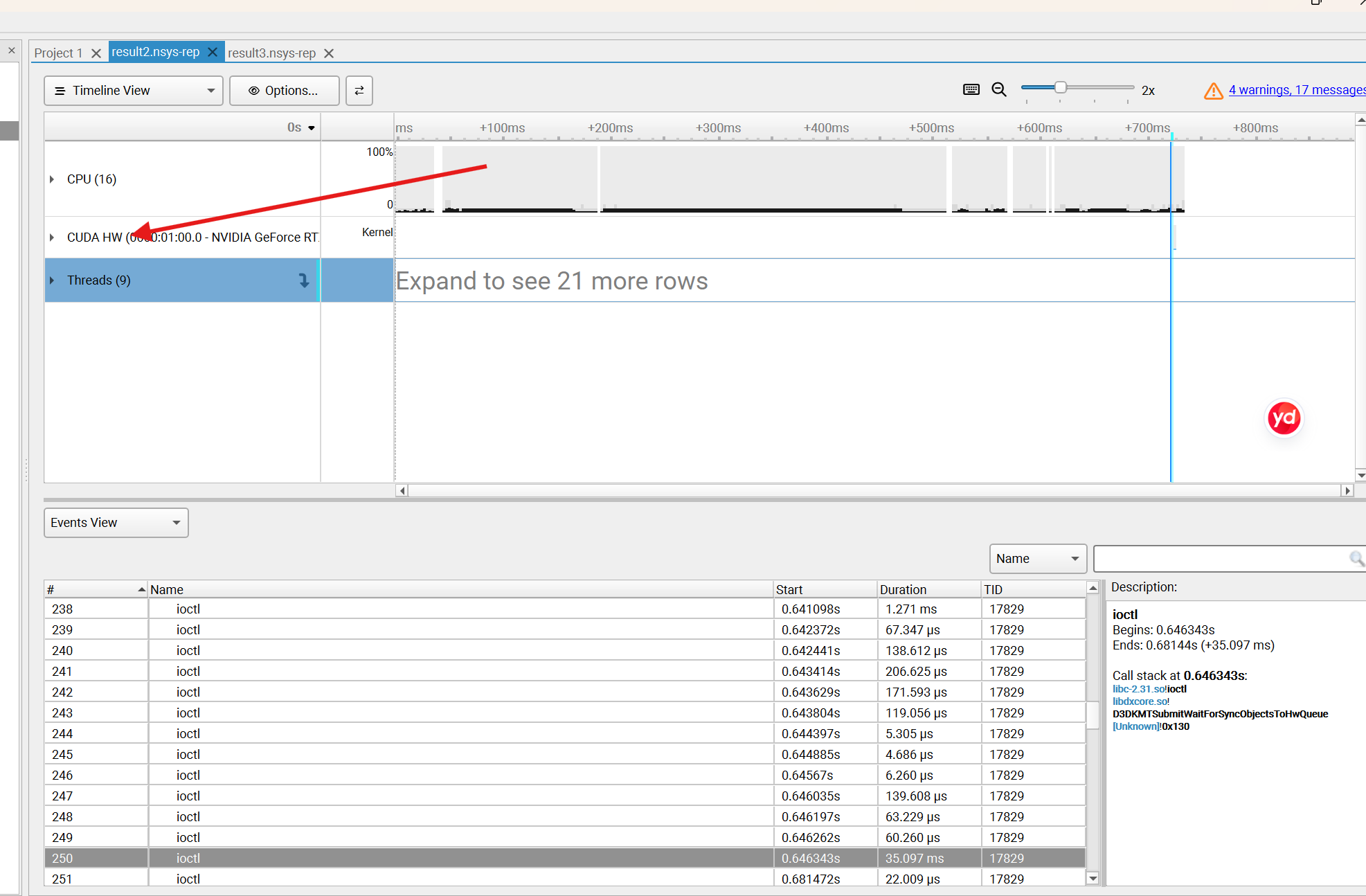This screenshot has height=896, width=1366.
Task: Click the 35.097 ms duration cell
Action: 929,859
